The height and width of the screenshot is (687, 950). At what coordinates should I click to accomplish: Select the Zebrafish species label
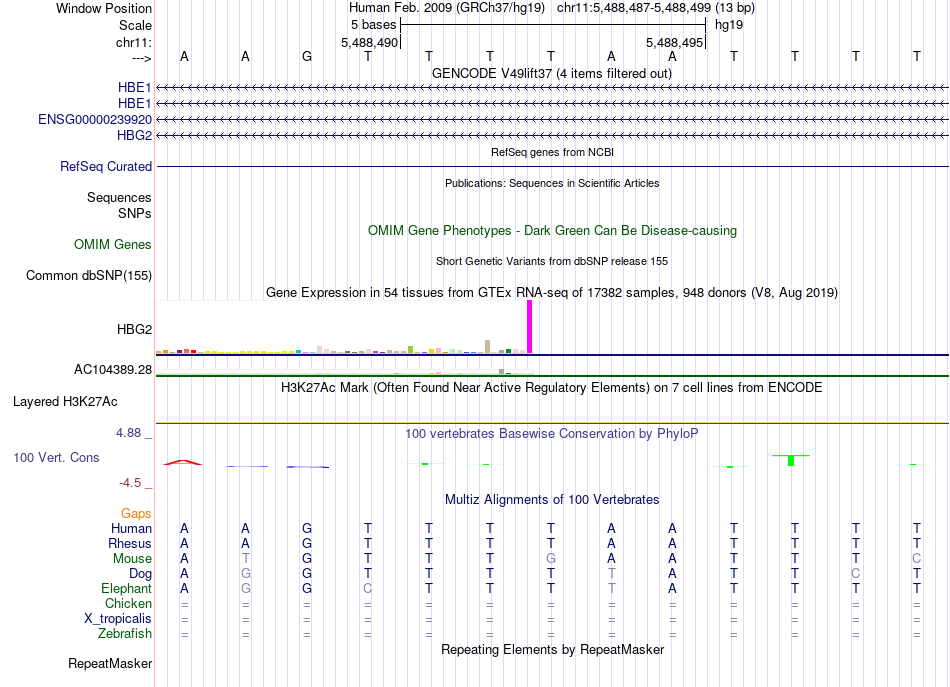(124, 633)
